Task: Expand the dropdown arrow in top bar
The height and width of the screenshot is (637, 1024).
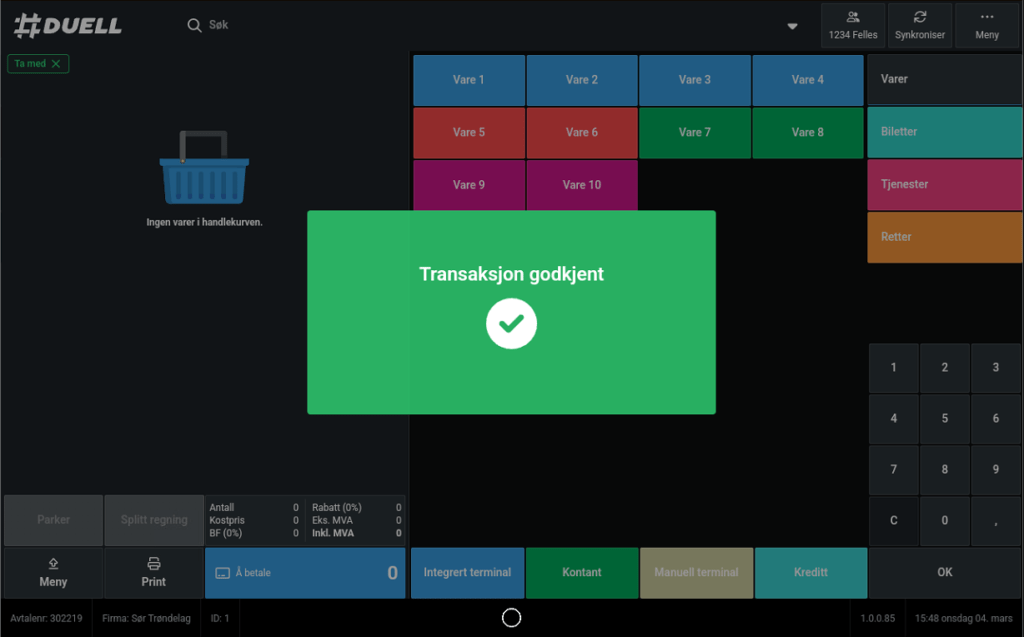Action: point(792,26)
